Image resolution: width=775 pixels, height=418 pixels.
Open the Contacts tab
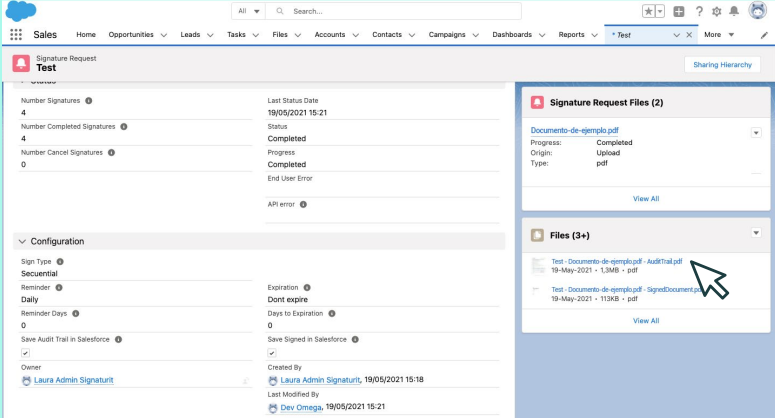point(387,35)
